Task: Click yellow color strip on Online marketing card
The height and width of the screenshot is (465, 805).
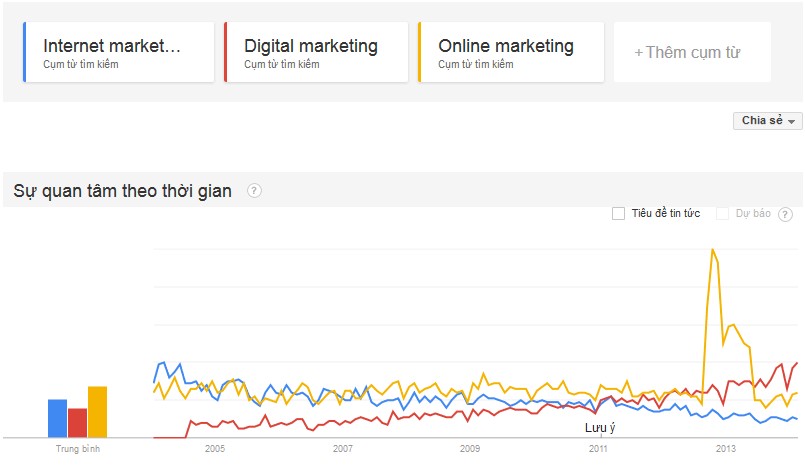Action: point(420,52)
